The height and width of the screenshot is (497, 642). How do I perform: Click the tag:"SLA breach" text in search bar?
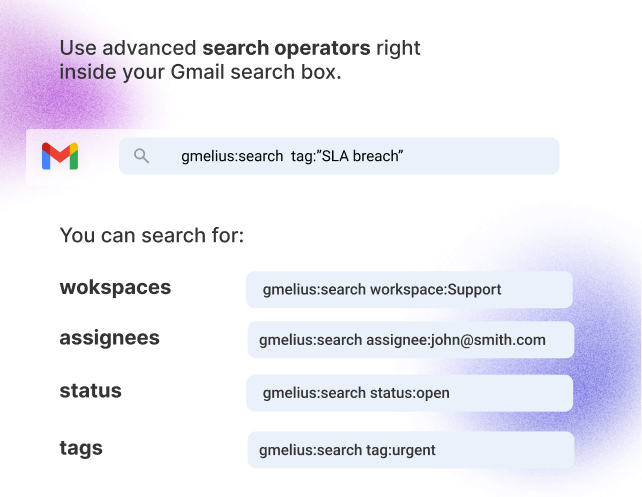point(347,156)
